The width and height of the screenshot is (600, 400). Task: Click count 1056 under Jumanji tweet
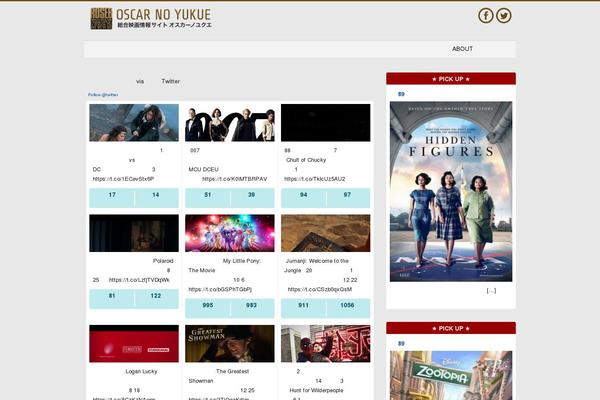point(347,305)
